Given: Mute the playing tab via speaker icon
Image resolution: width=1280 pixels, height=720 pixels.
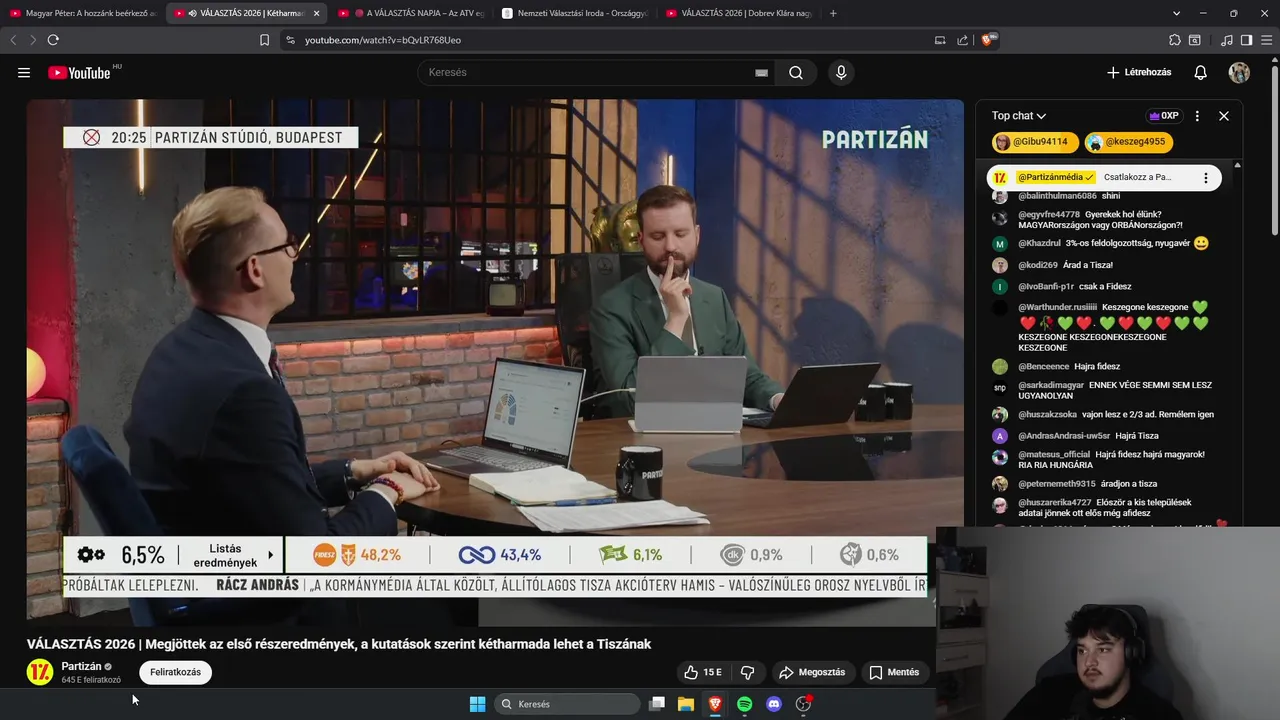Looking at the screenshot, I should click(192, 13).
